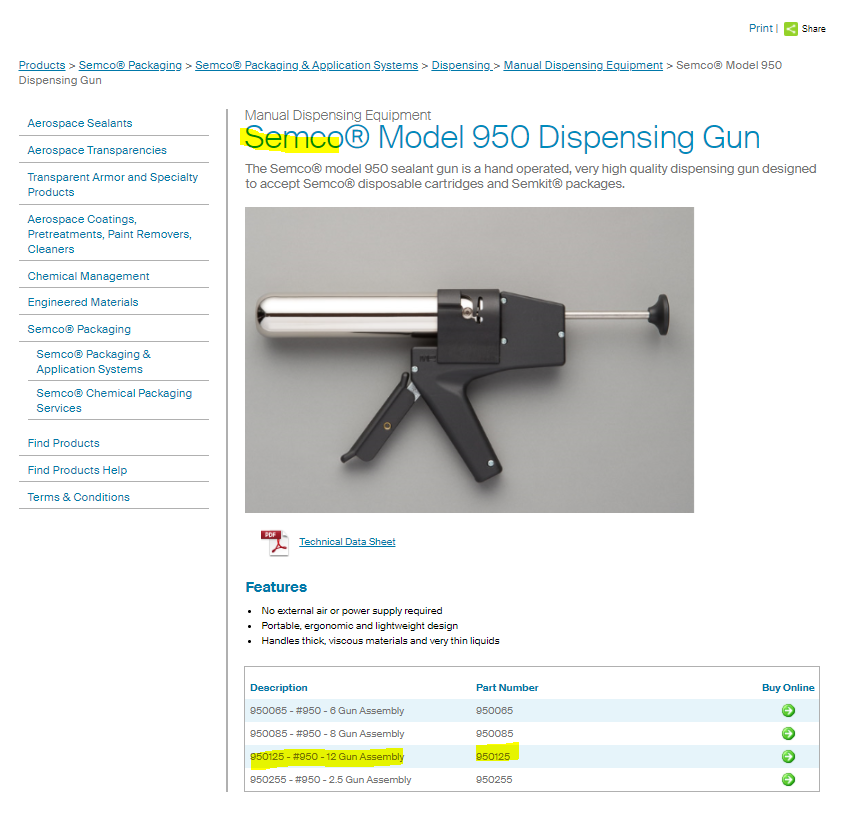
Task: Click the green Share icon
Action: 791,29
